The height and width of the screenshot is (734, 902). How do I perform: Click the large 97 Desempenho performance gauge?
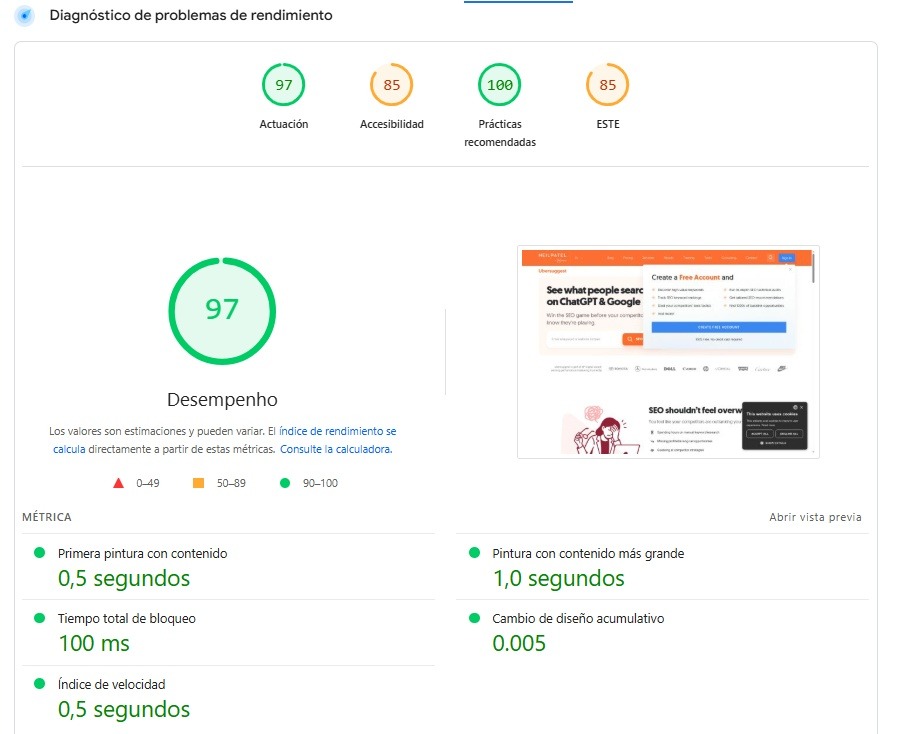tap(221, 310)
